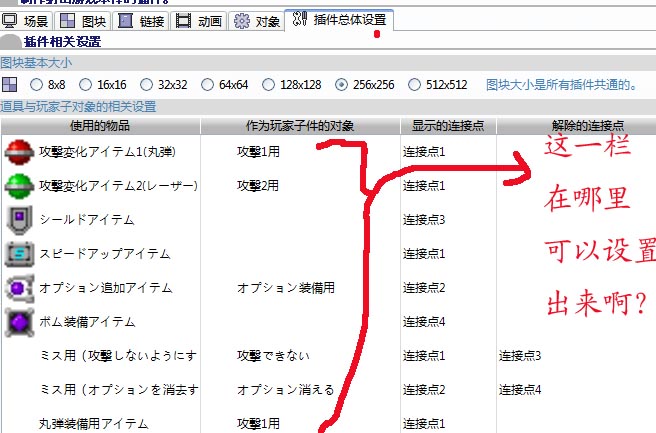Viewport: 656px width, 433px height.
Task: Open the 对象 tab
Action: pyautogui.click(x=256, y=21)
